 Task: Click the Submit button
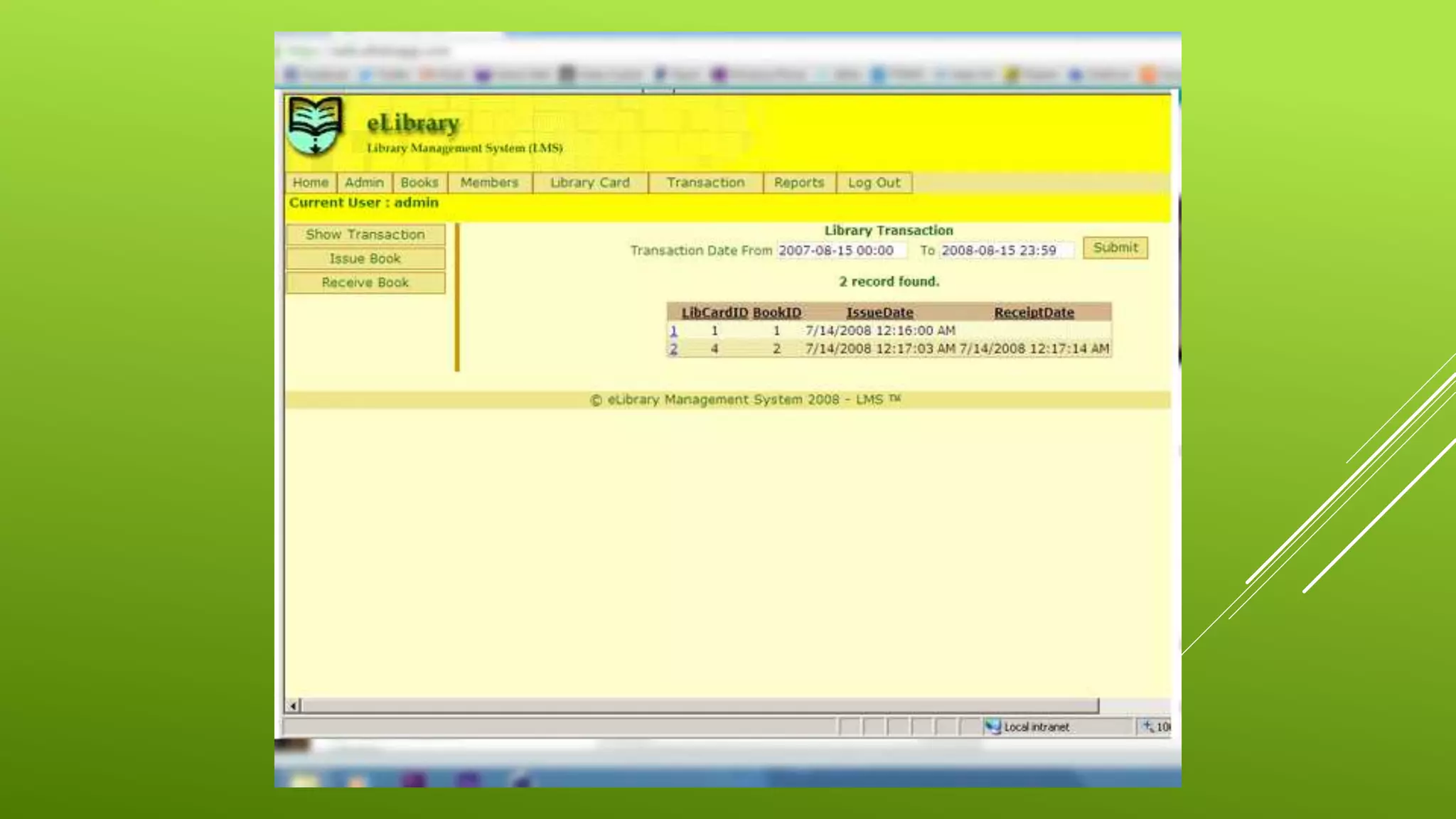1115,247
